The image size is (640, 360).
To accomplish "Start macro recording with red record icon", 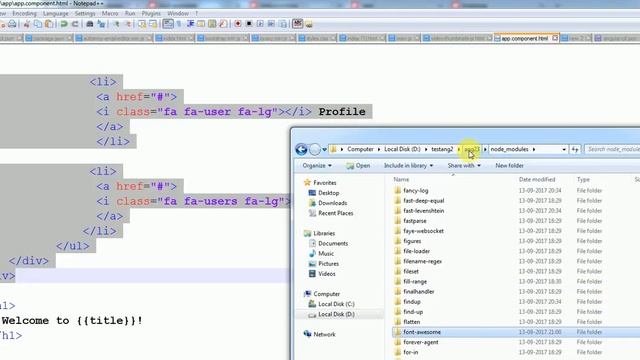I will tap(238, 24).
